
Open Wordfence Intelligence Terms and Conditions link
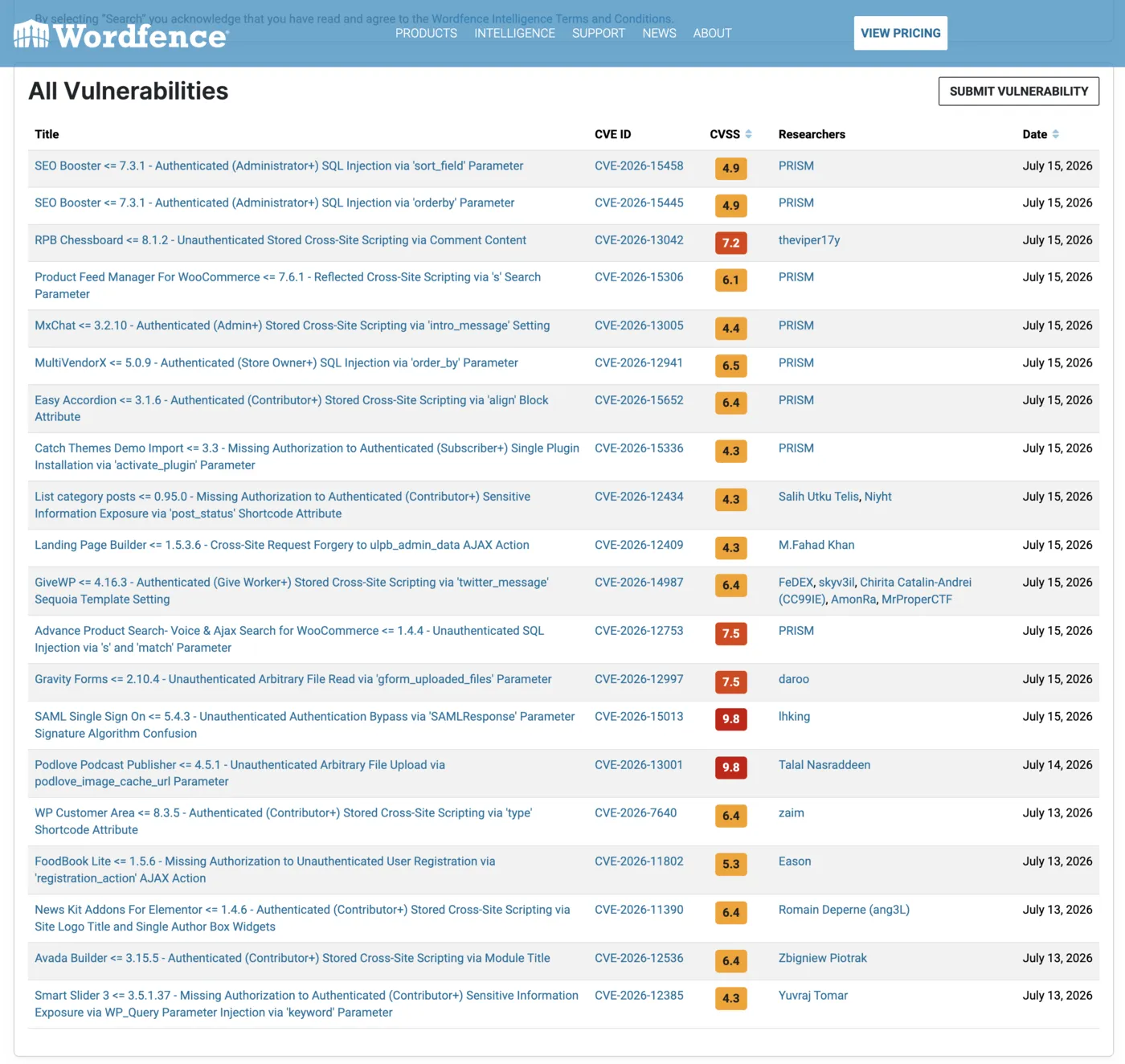551,18
